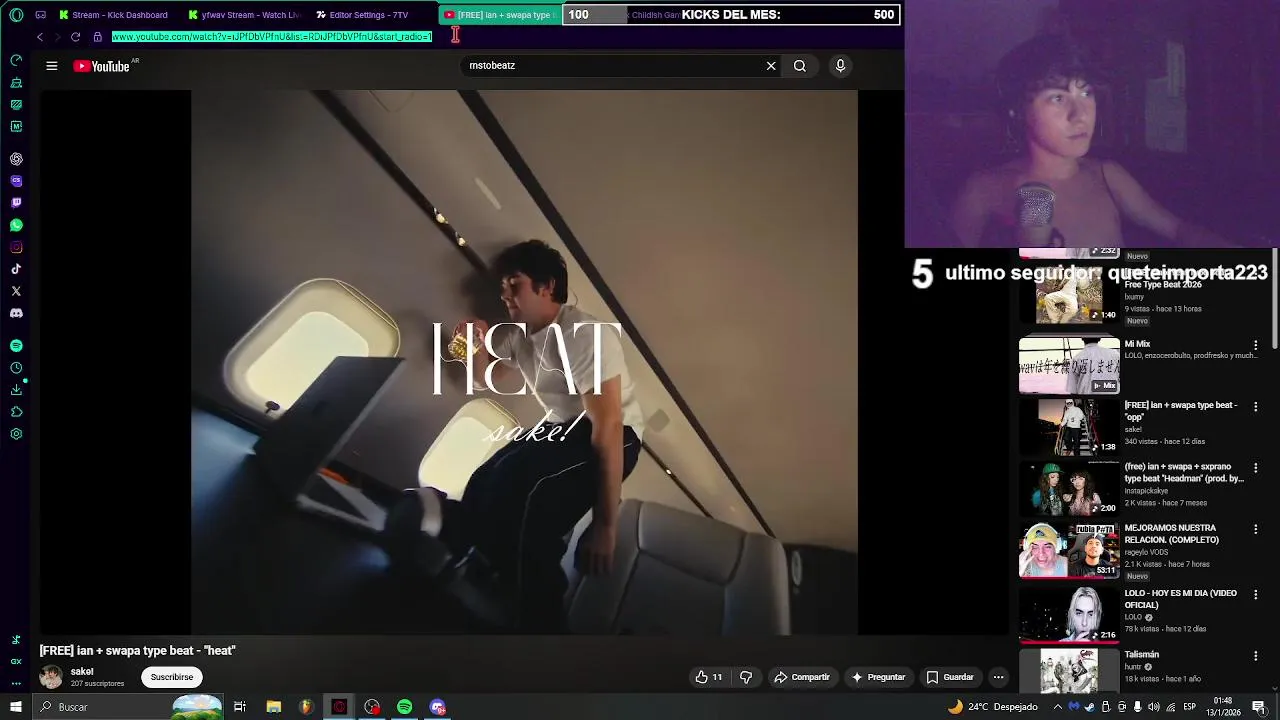Open LOLO - HOY ES MI DIA title

(x=1180, y=599)
